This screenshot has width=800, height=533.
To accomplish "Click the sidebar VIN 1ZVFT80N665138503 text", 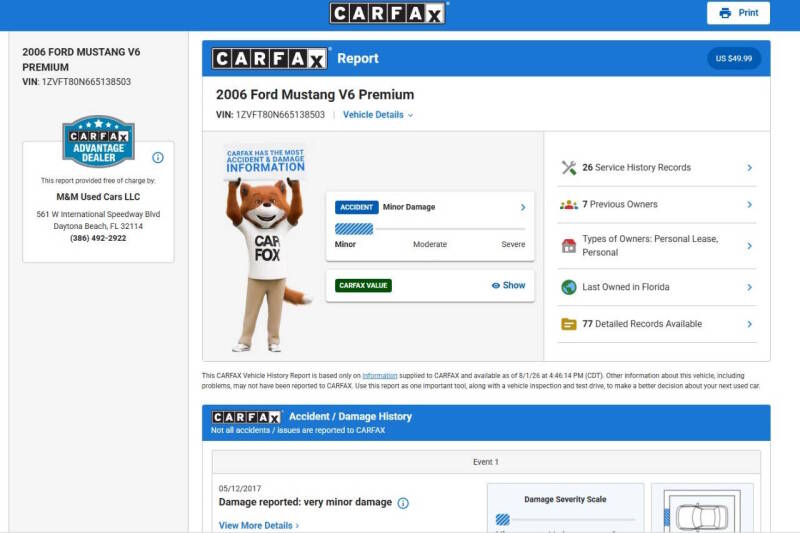I will [77, 82].
